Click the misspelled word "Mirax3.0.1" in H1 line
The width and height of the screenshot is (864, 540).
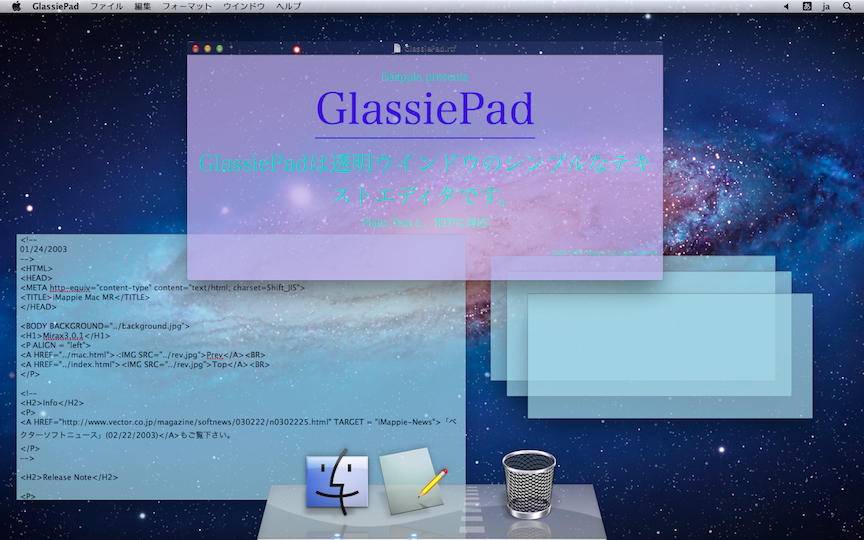63,336
